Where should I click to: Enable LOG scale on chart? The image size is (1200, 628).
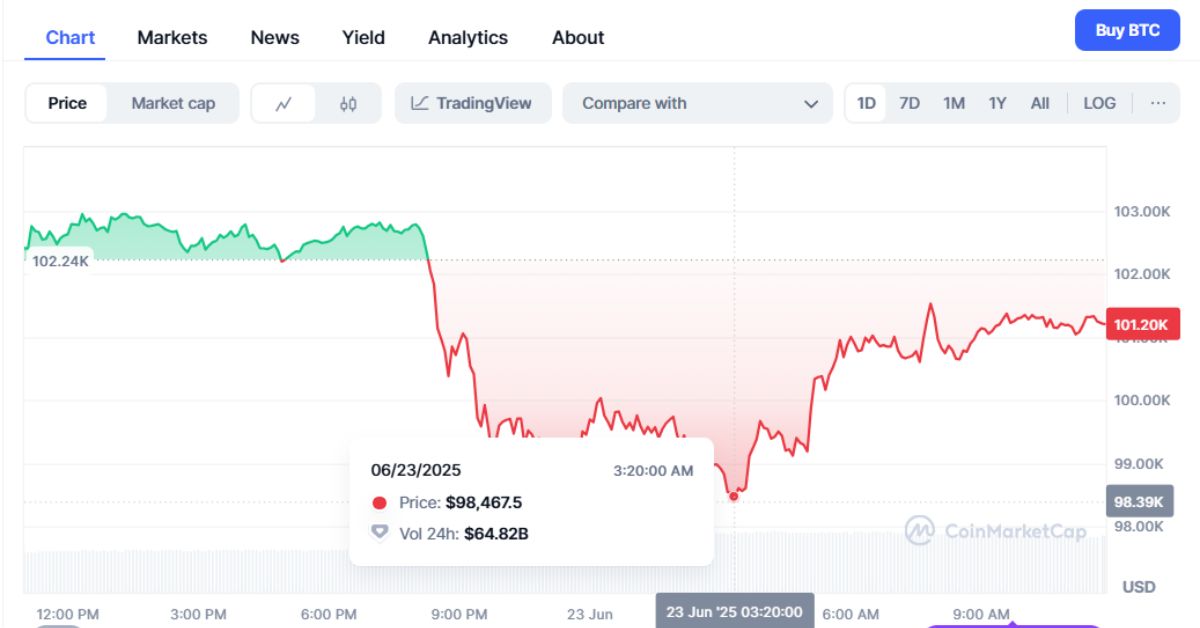(x=1099, y=103)
